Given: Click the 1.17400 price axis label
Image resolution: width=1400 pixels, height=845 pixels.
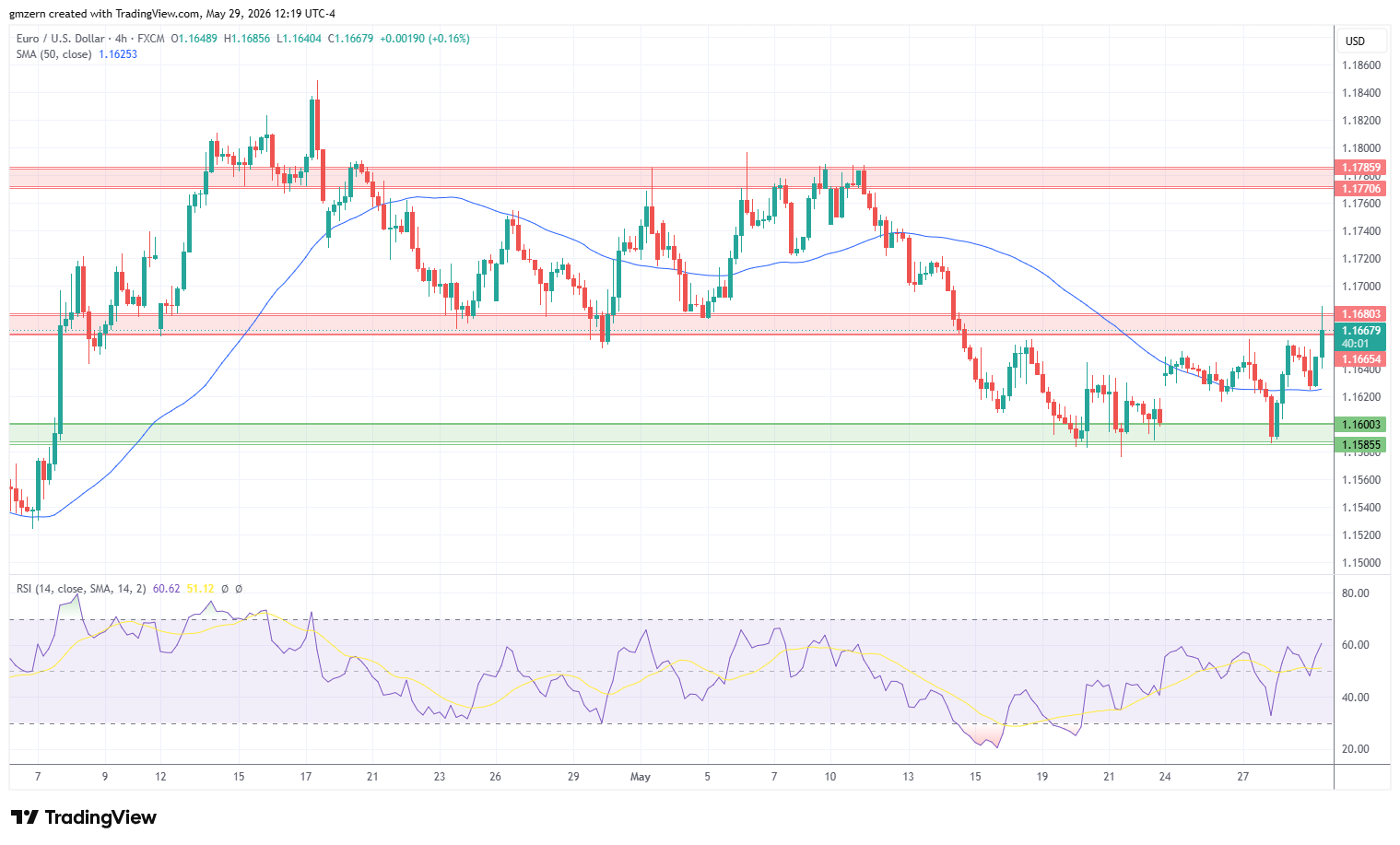Looking at the screenshot, I should 1360,231.
